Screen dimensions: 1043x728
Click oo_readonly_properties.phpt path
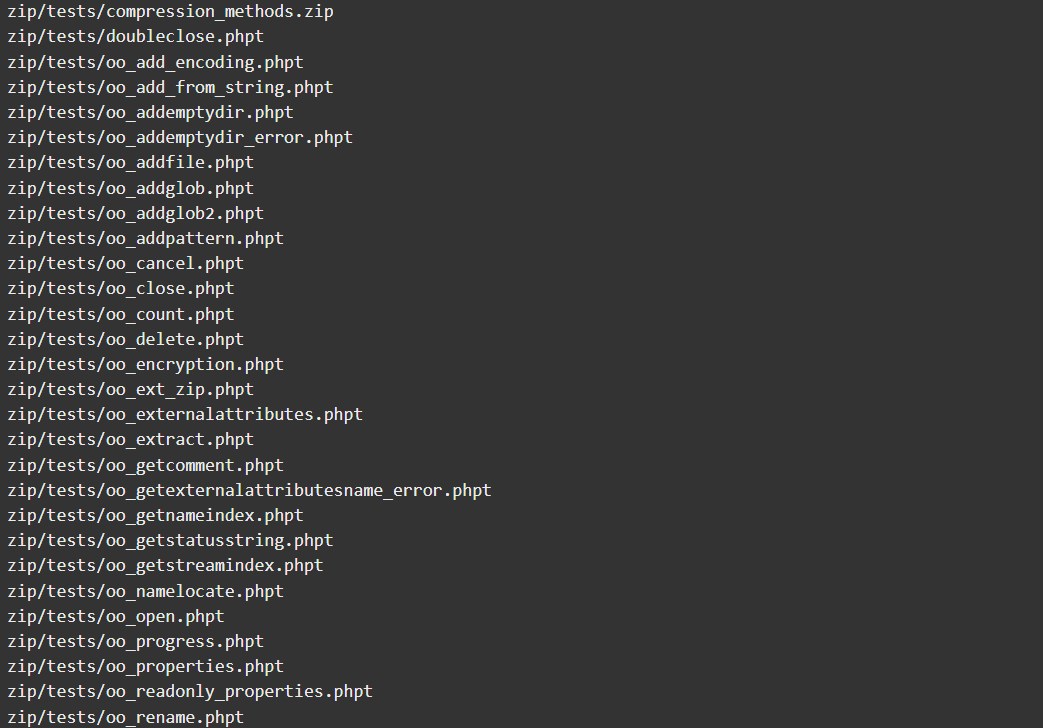pyautogui.click(x=190, y=691)
